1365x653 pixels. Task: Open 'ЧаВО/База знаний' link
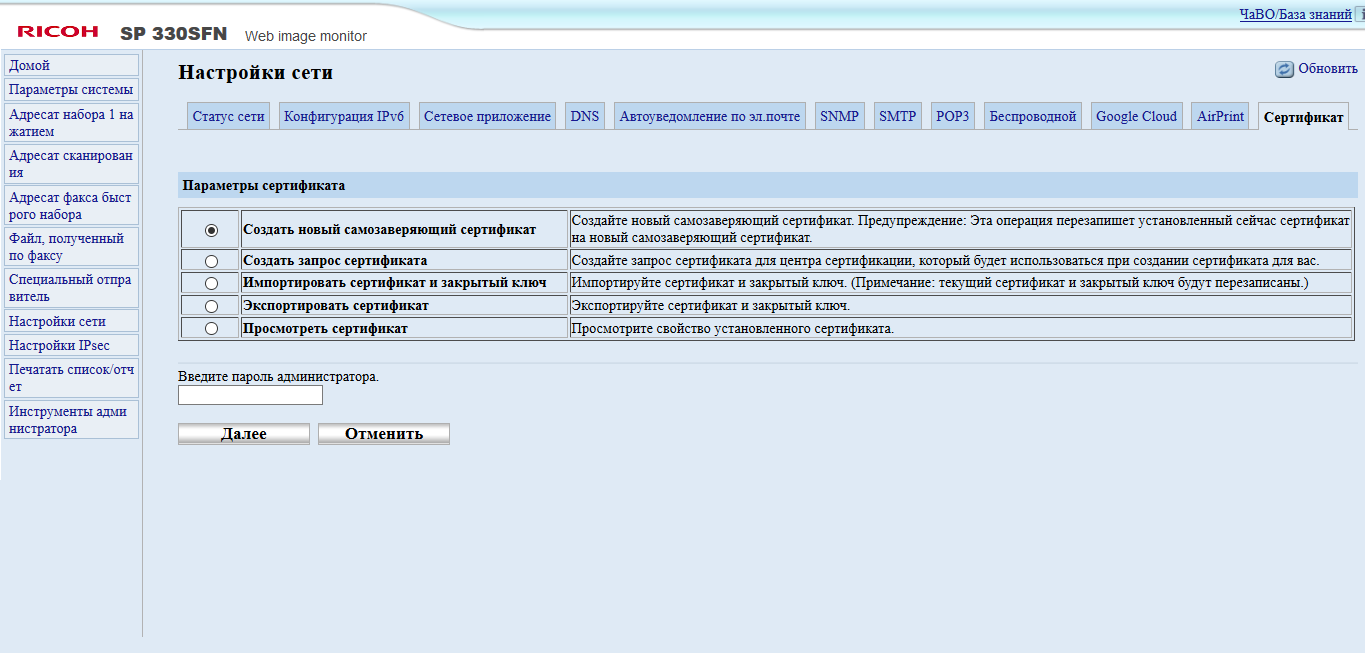(x=1295, y=14)
